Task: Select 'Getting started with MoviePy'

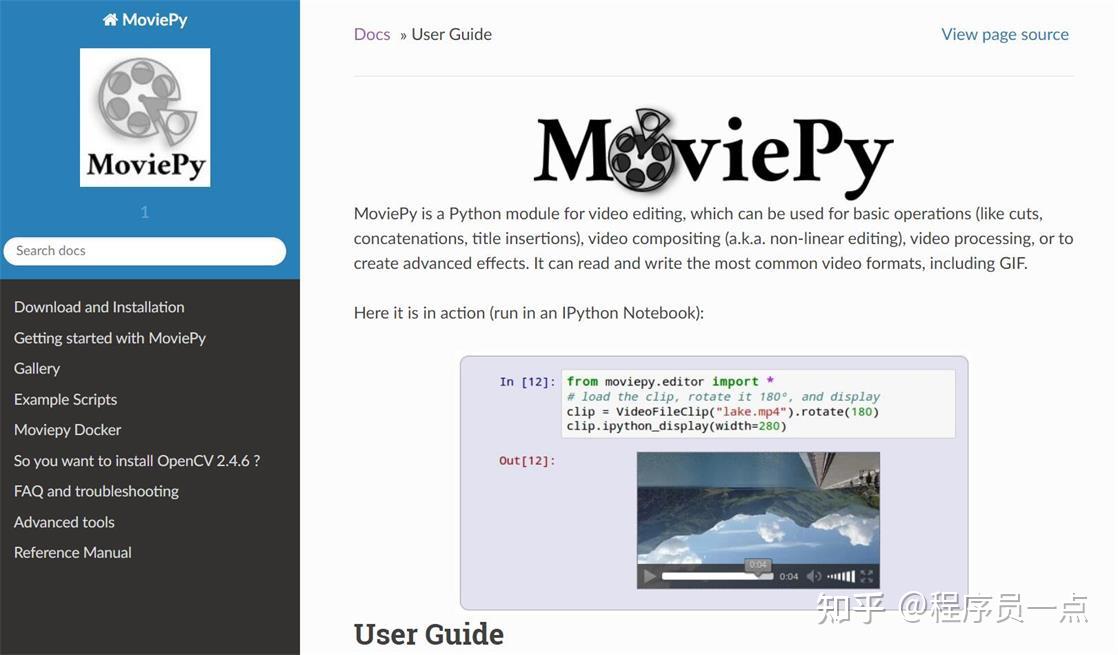Action: click(109, 338)
